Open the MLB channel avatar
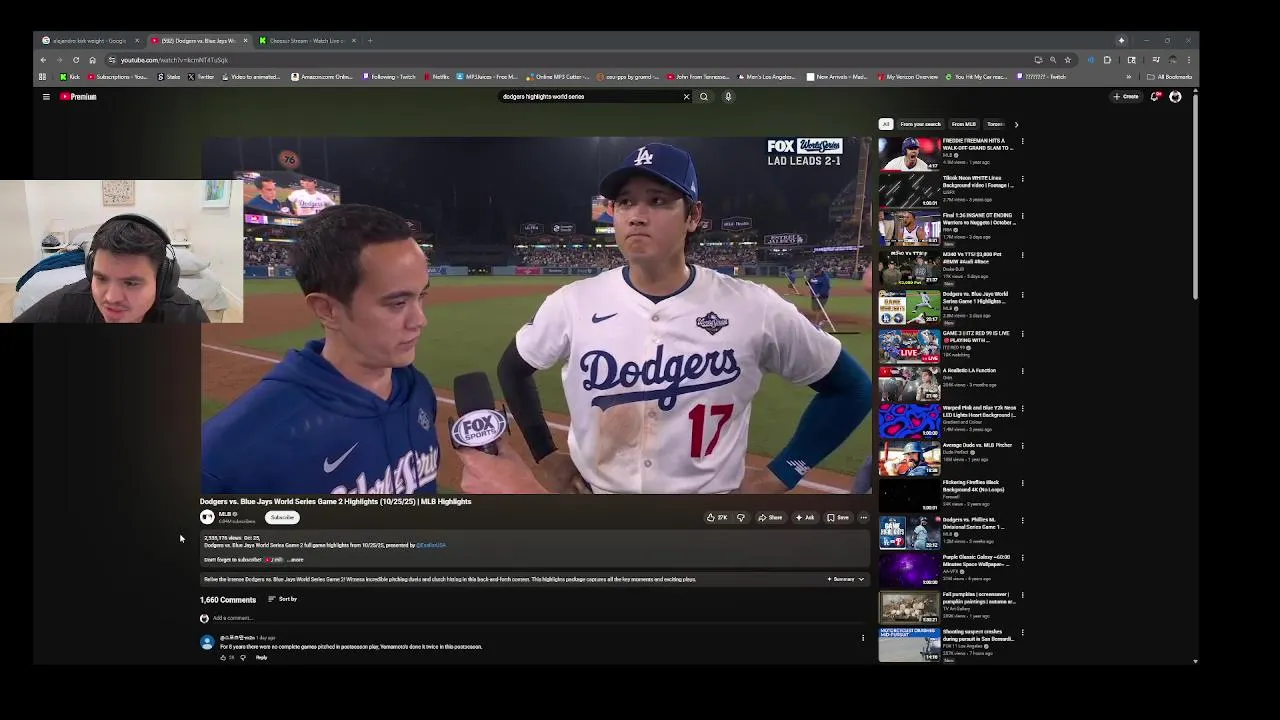 coord(207,517)
